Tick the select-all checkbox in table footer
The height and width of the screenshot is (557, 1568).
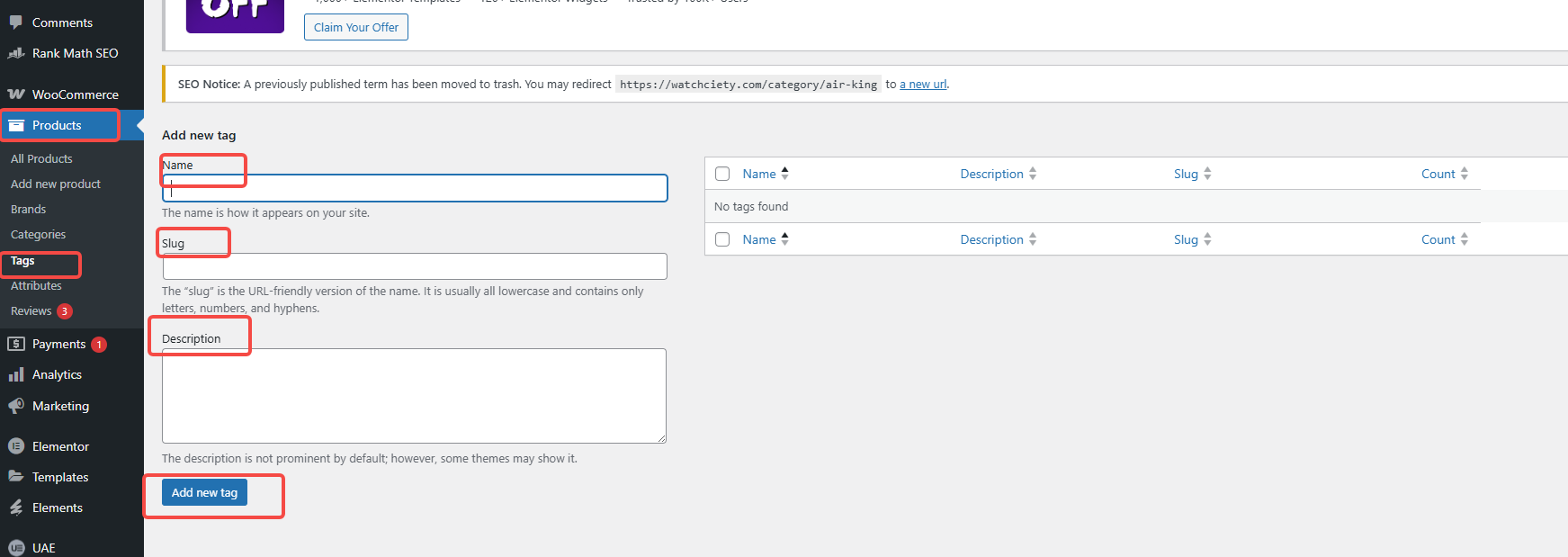[722, 239]
